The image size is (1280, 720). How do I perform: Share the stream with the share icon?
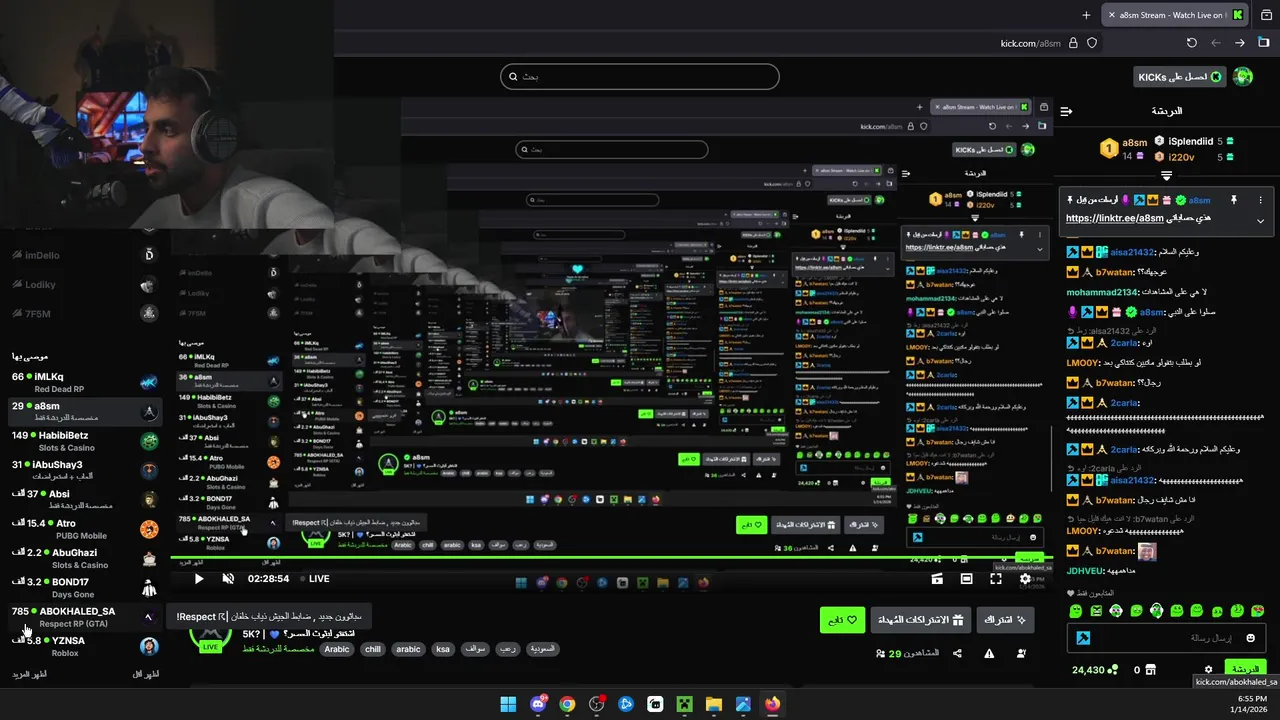tap(957, 653)
